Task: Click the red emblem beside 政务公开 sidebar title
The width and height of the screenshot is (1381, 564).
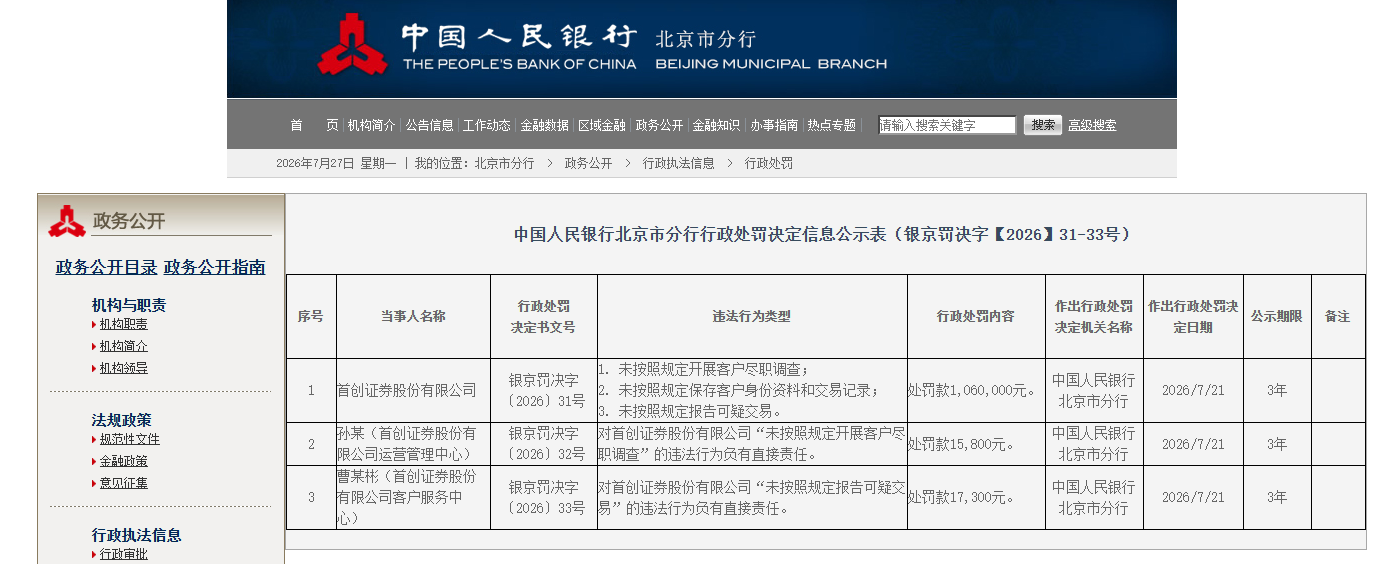Action: 67,221
